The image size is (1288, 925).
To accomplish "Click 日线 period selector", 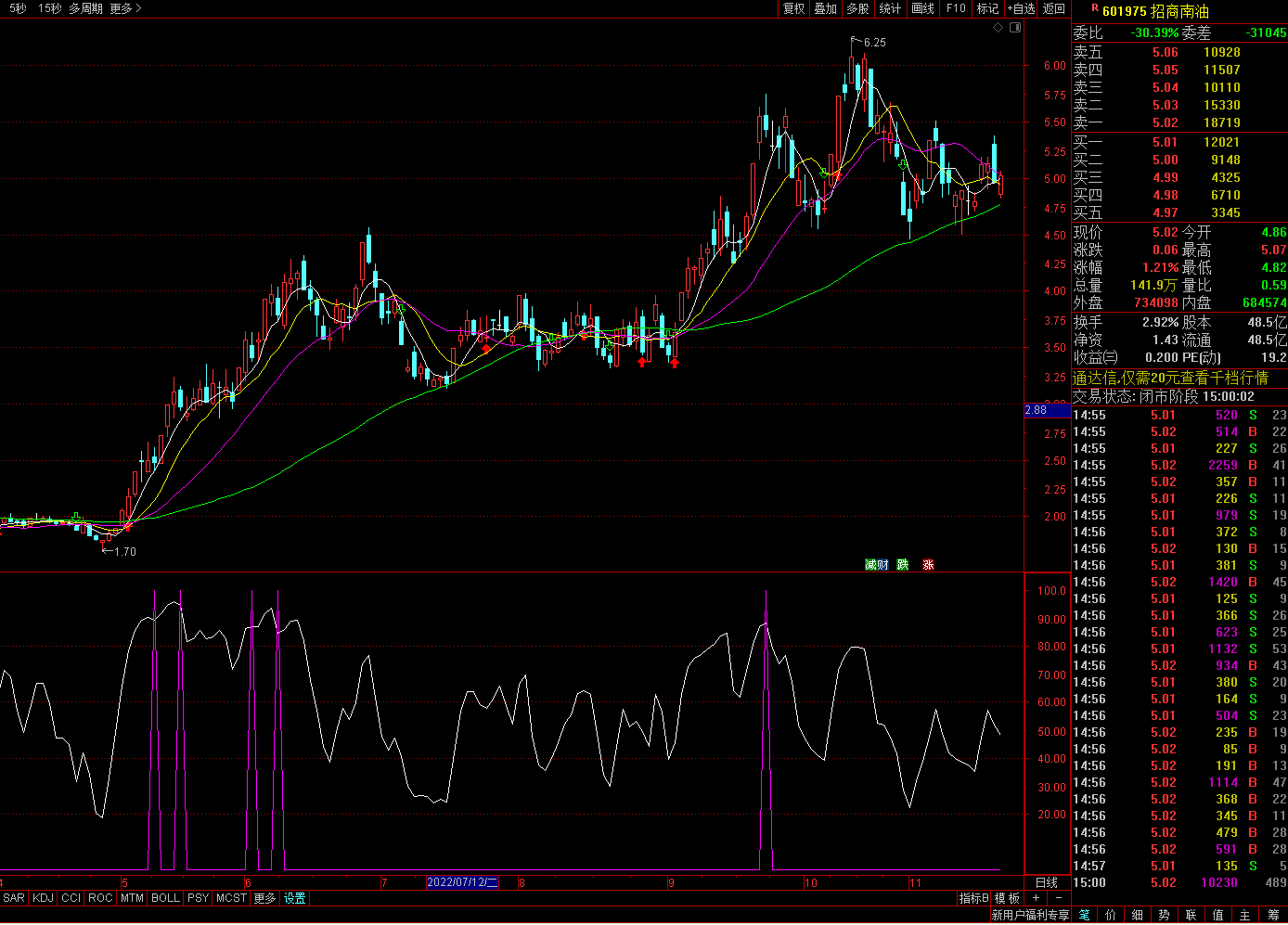I will point(1047,882).
